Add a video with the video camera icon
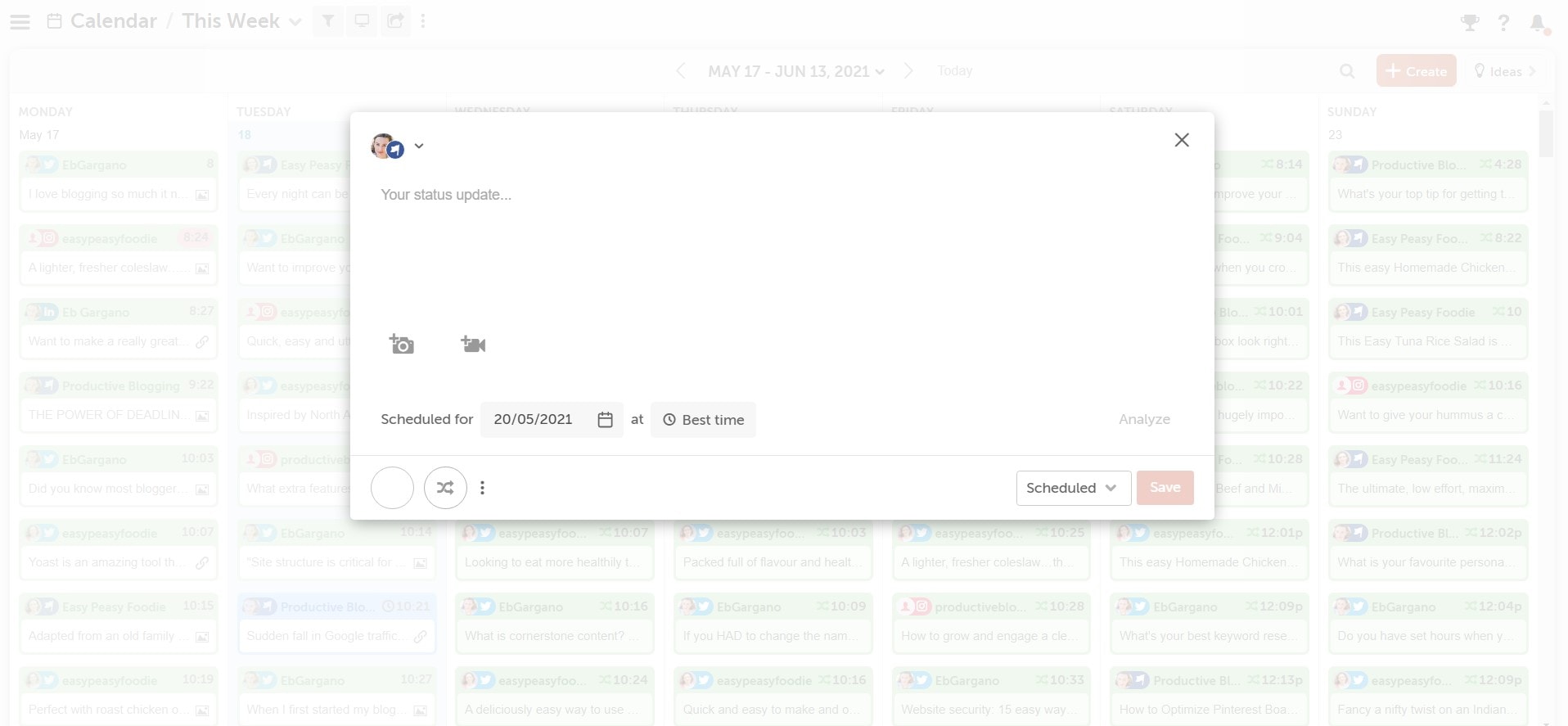The image size is (1568, 726). pos(473,344)
